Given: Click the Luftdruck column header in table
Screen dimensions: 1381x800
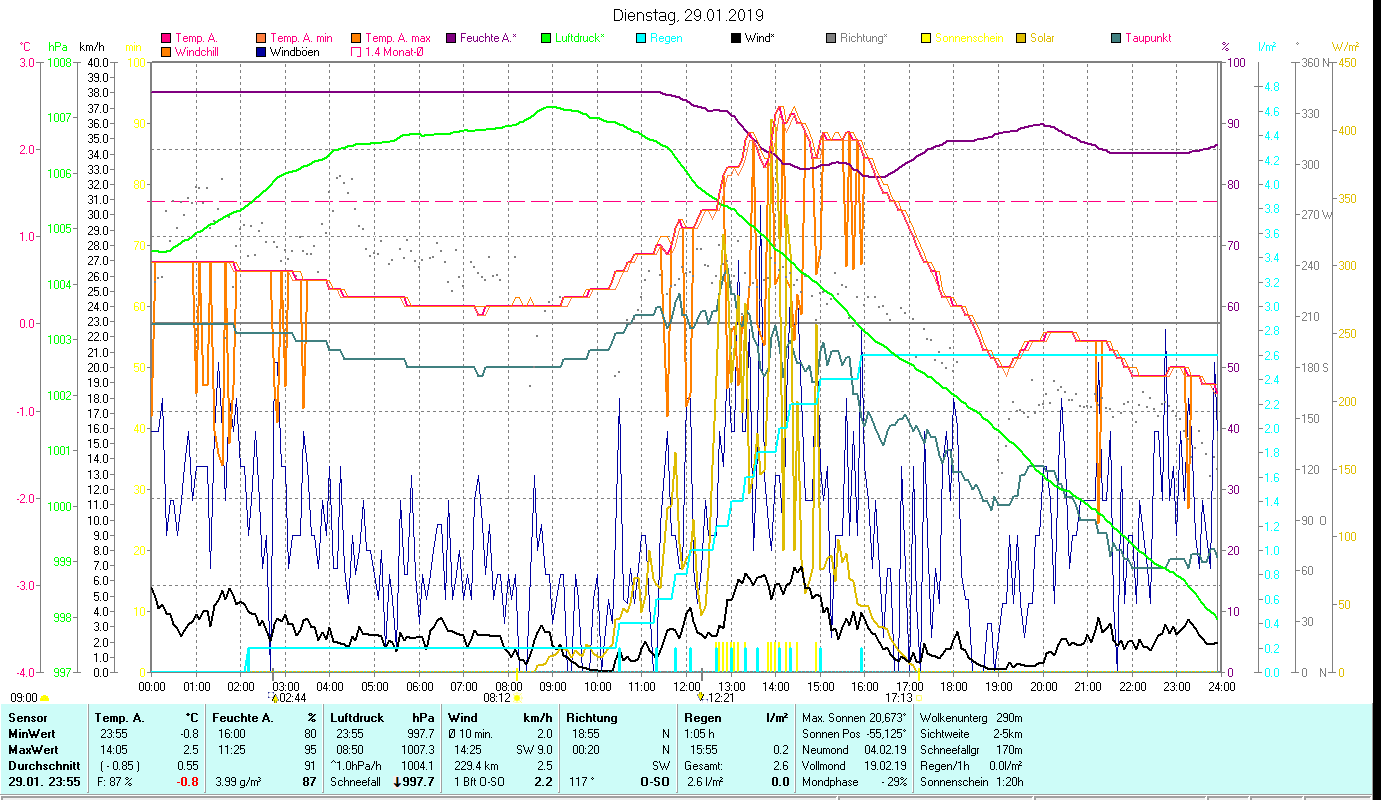Looking at the screenshot, I should click(x=357, y=718).
